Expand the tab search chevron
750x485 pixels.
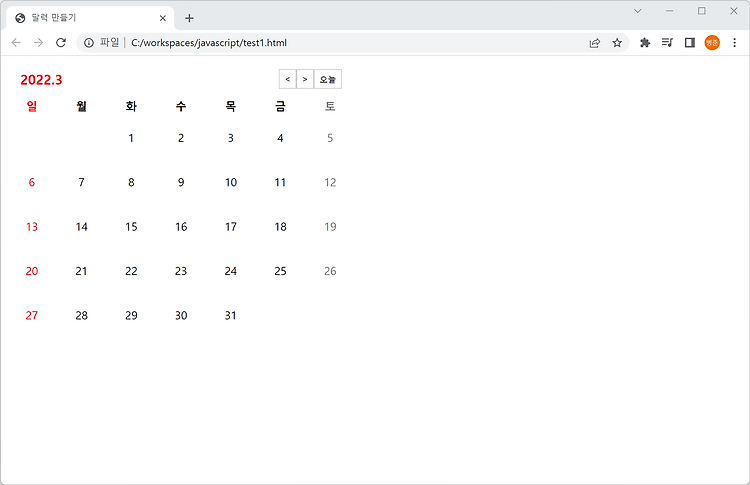638,11
